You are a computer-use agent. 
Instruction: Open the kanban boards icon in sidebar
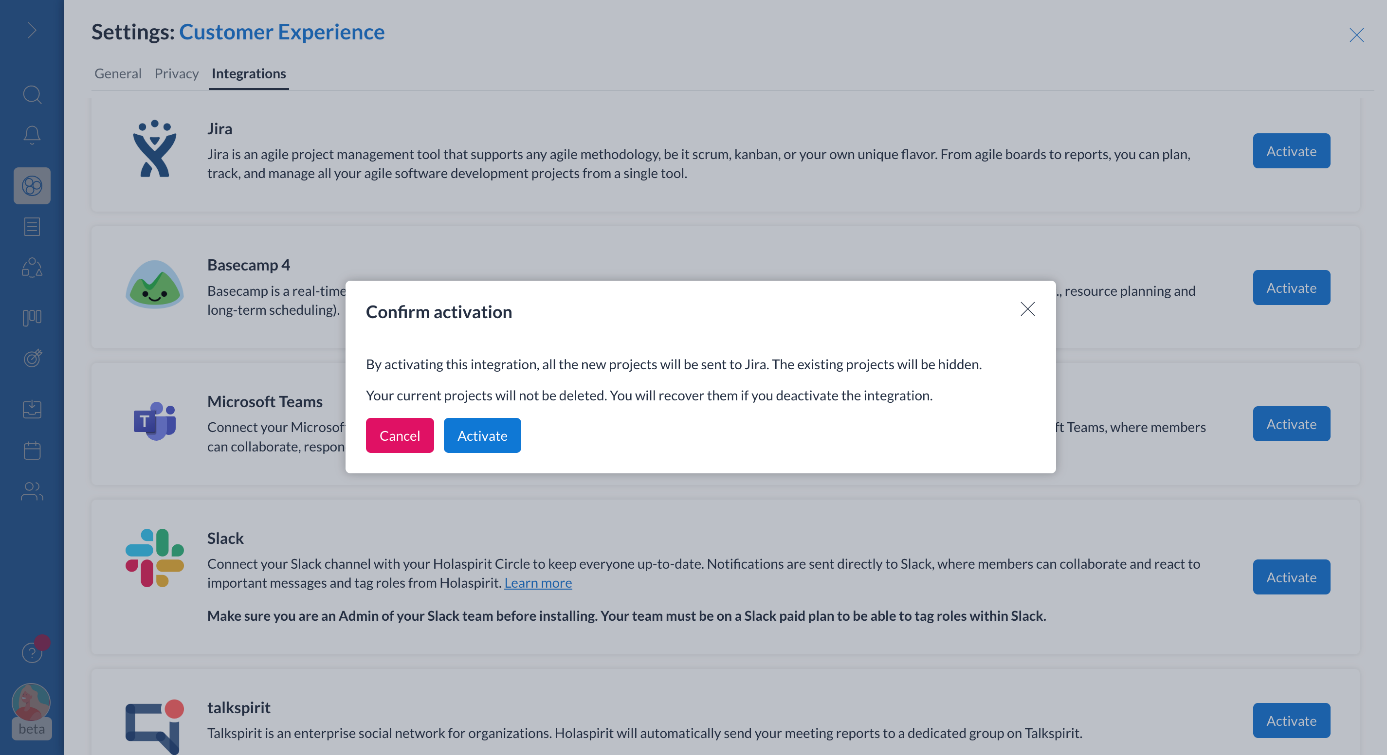click(32, 318)
